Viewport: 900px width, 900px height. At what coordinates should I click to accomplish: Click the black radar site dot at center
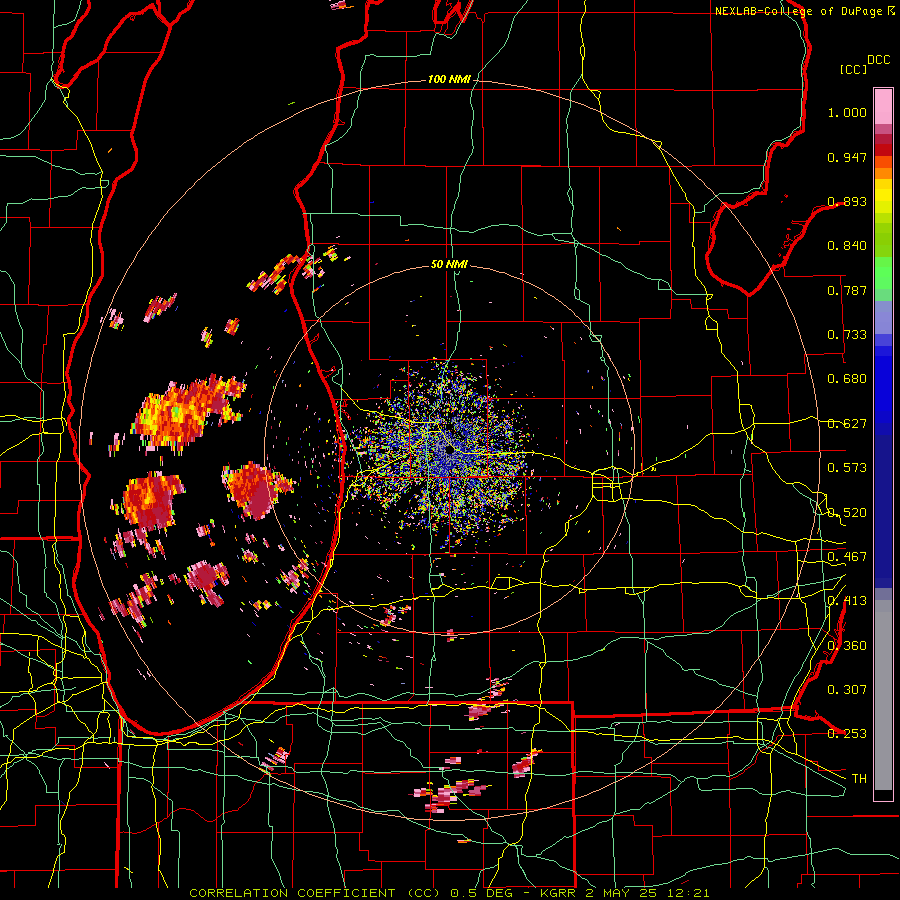pyautogui.click(x=449, y=451)
